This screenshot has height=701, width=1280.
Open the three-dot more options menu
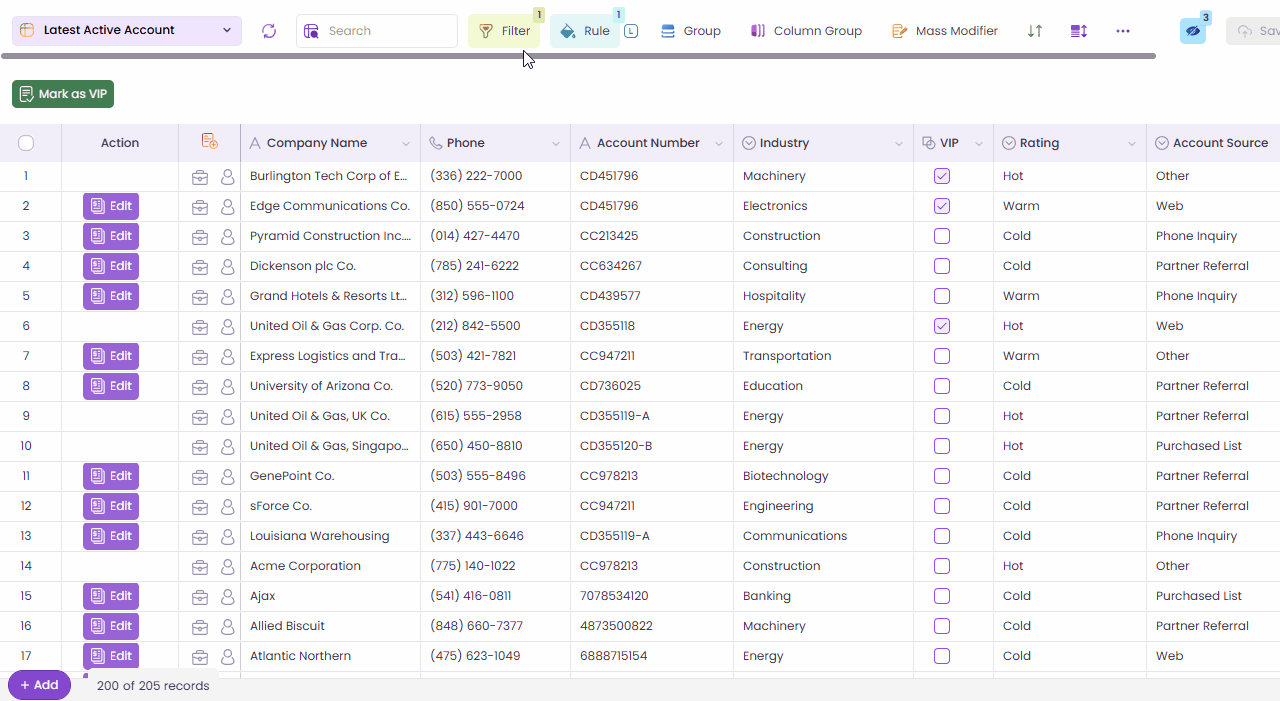click(x=1123, y=31)
